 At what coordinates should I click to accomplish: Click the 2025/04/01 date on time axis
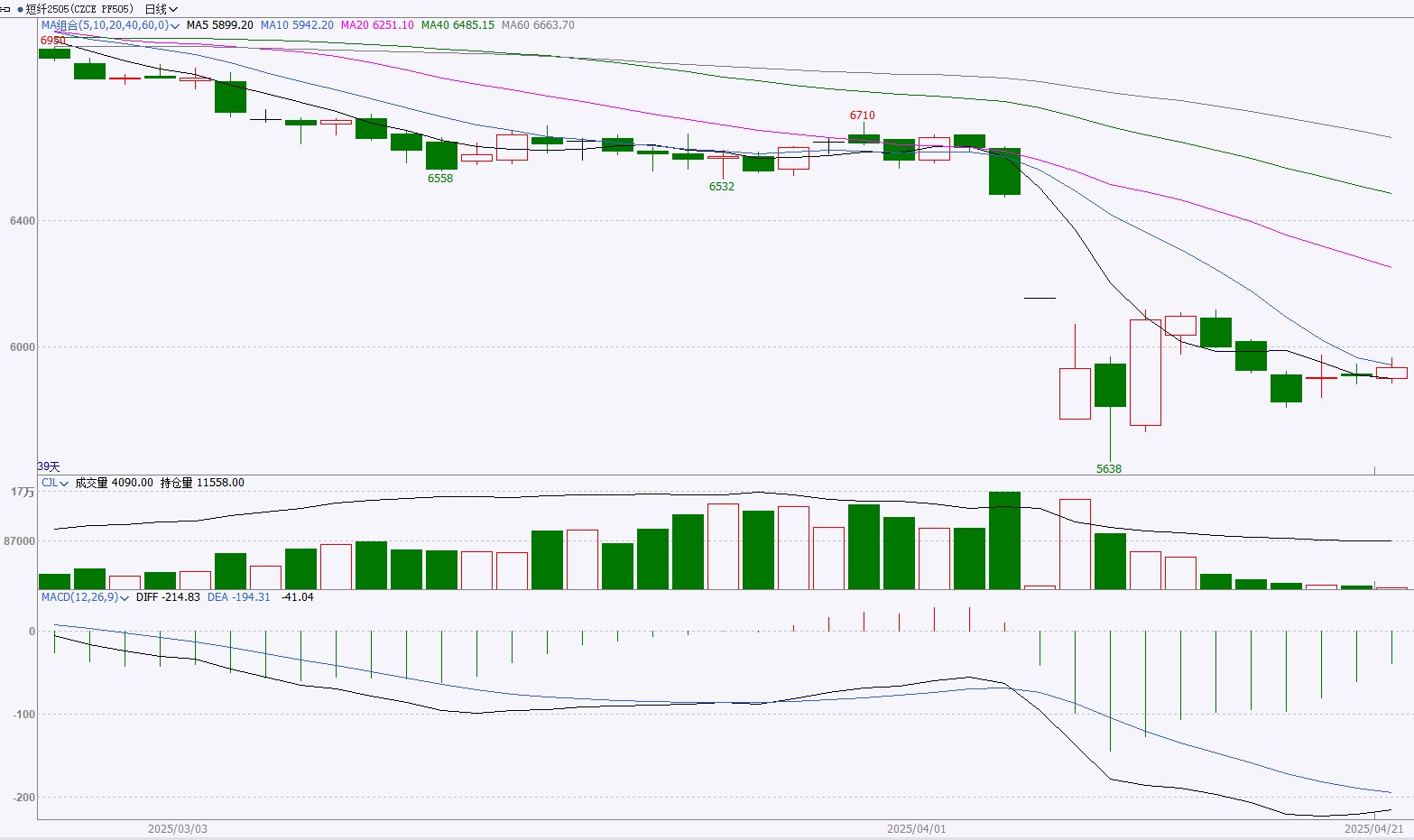(916, 828)
